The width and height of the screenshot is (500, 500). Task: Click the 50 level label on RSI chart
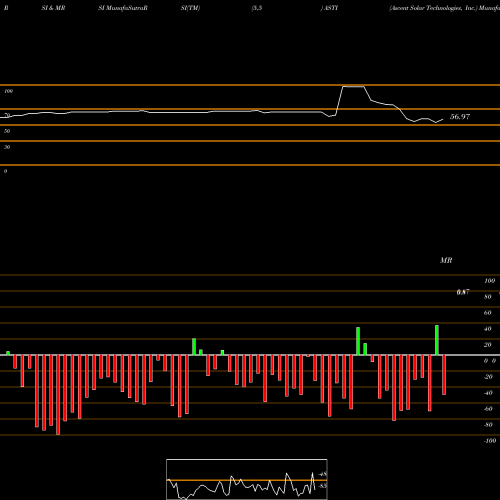7,131
